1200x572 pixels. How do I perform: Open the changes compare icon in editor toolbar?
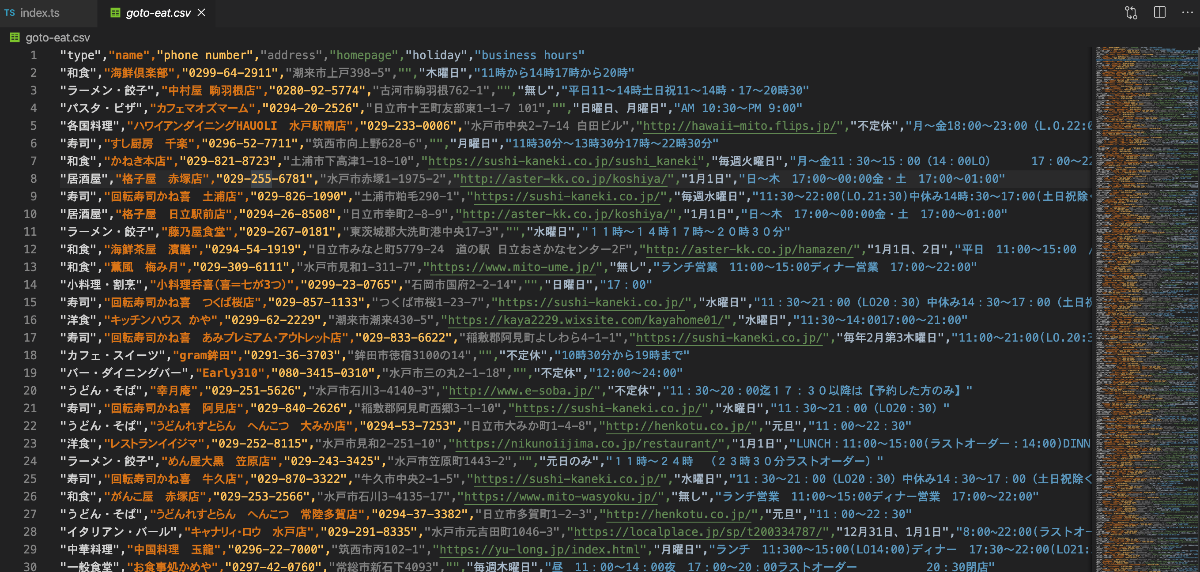point(1131,13)
